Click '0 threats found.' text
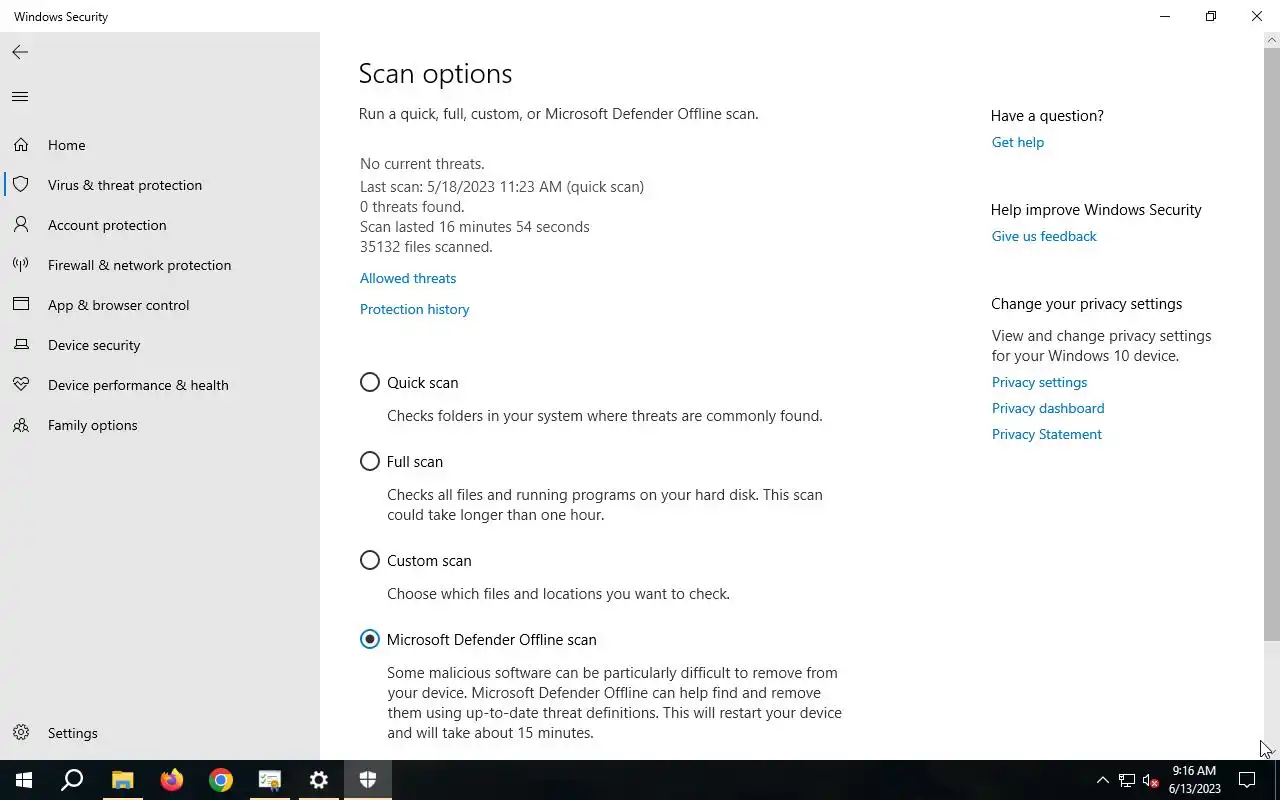 pyautogui.click(x=412, y=206)
